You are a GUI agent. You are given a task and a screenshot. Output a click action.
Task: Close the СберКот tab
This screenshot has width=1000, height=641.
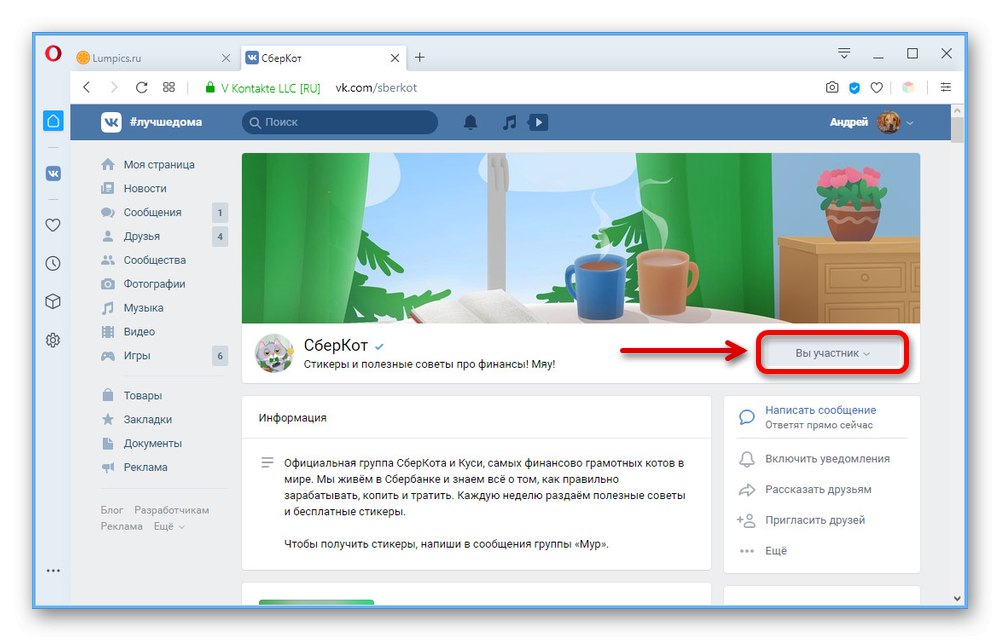pyautogui.click(x=395, y=58)
